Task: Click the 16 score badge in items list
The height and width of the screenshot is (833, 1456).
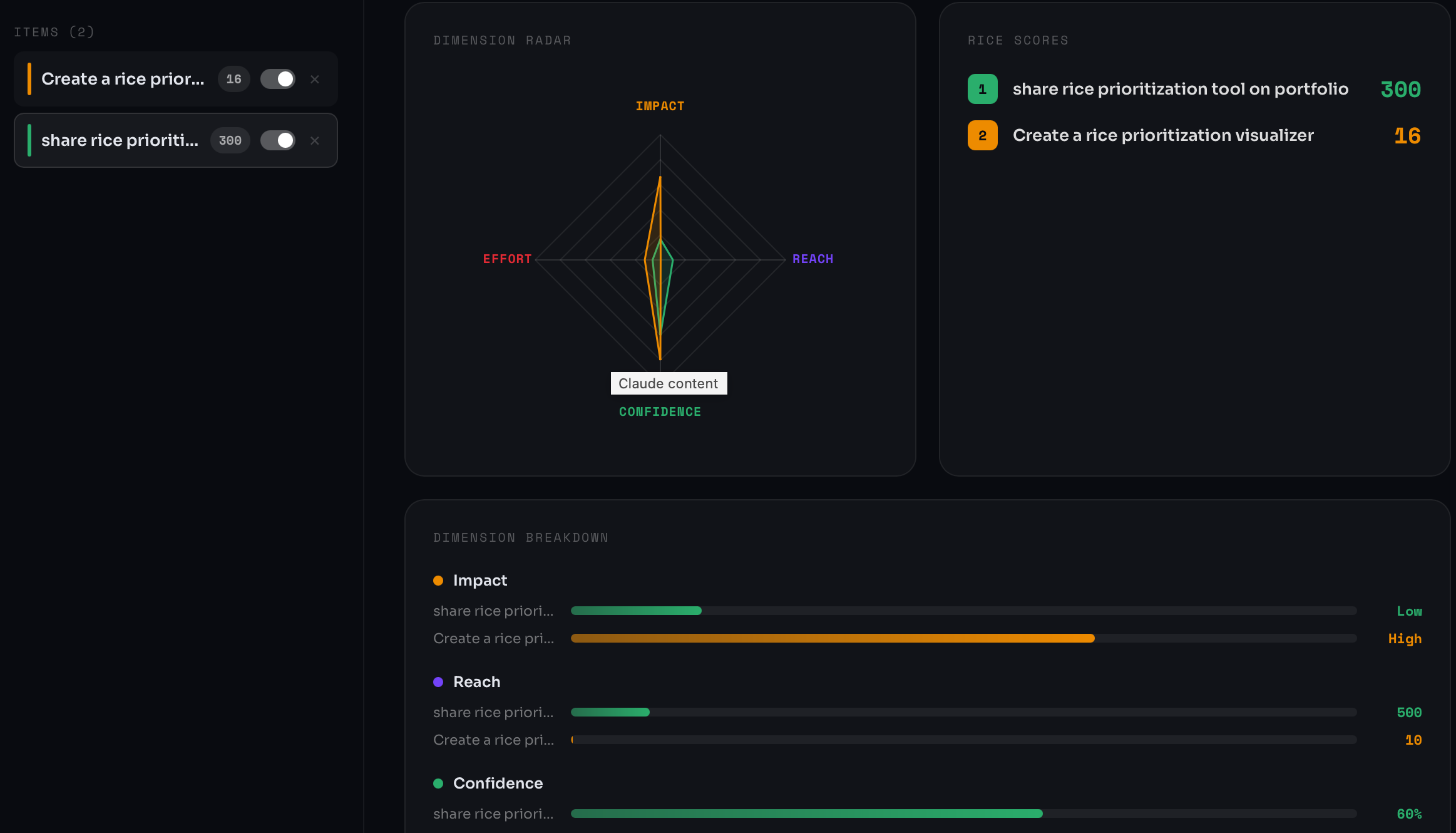Action: point(233,79)
